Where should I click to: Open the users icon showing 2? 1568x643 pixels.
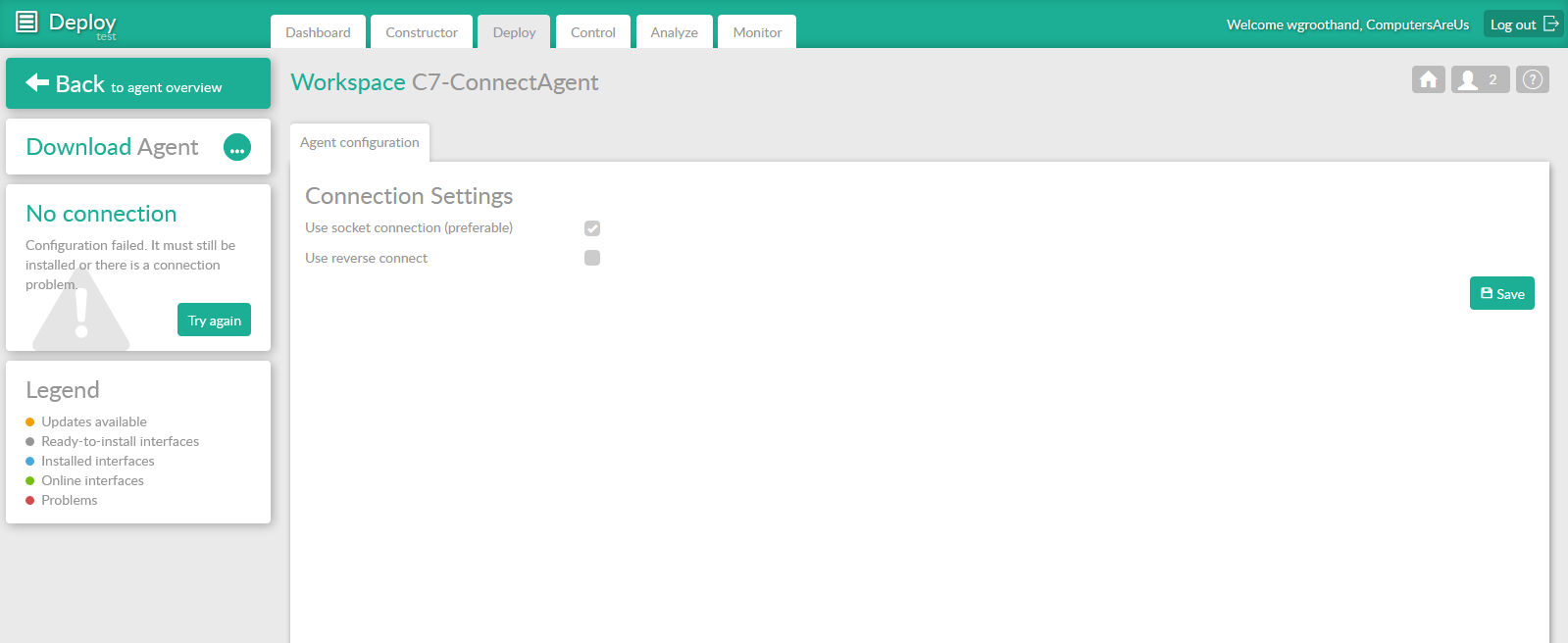1480,79
